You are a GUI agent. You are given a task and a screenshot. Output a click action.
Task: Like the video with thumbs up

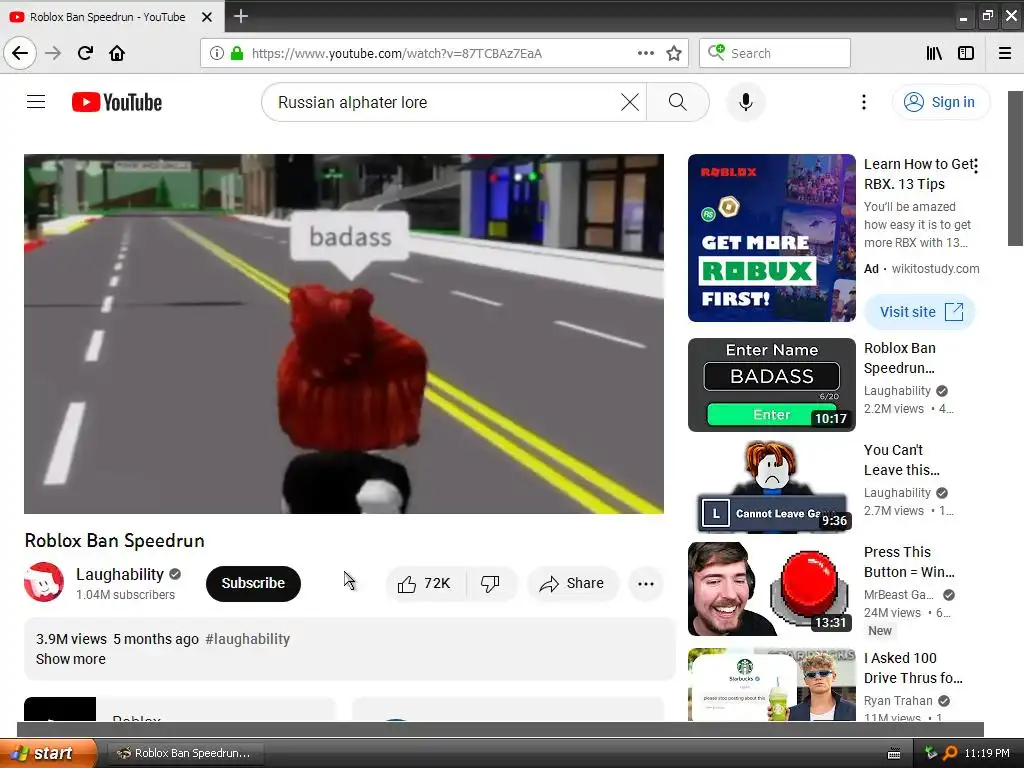pyautogui.click(x=425, y=583)
